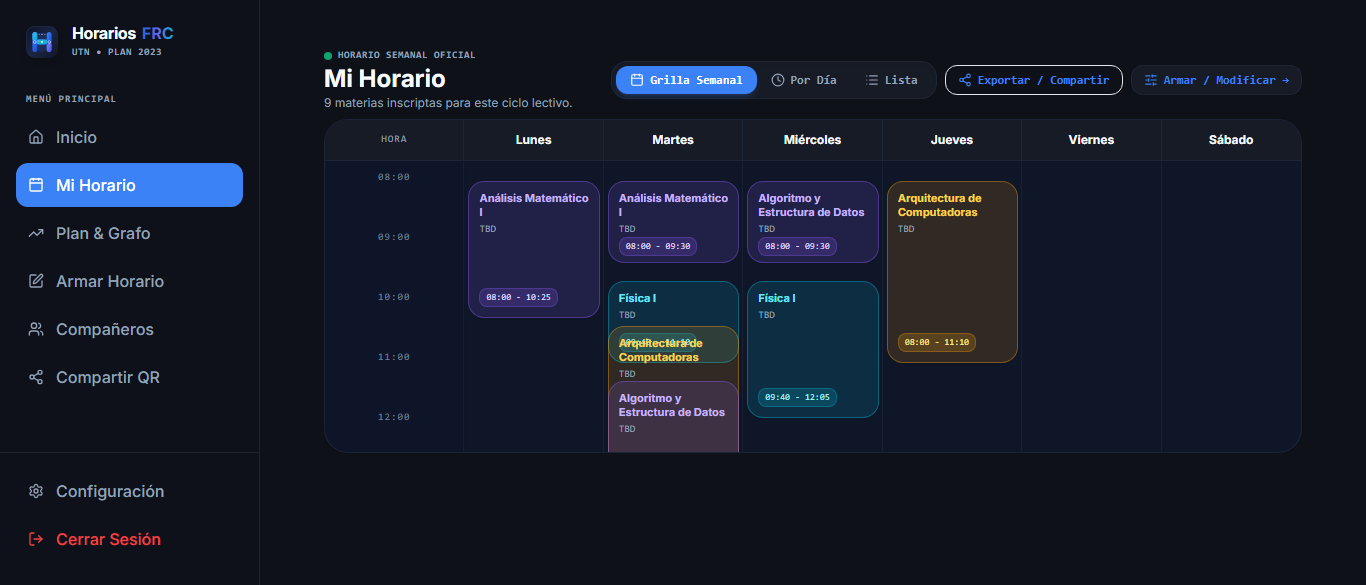Click Armar / Modificar button
This screenshot has height=585, width=1366.
(x=1216, y=80)
